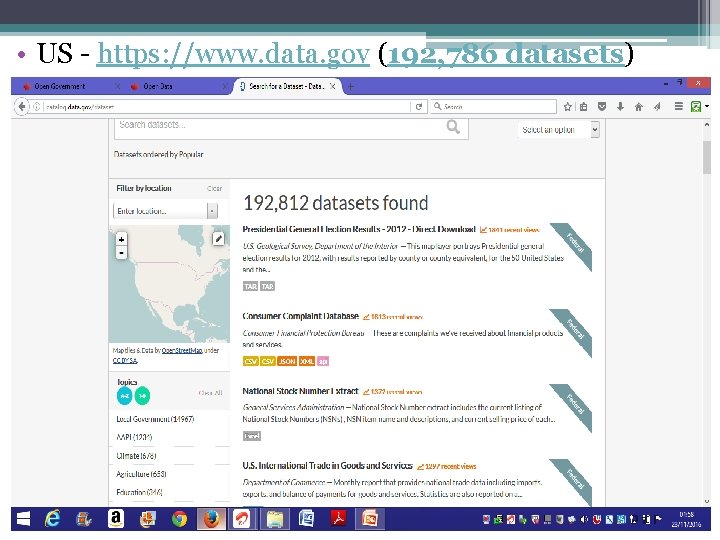Open File Explorer folder in taskbar
Screen dimensions: 720x540
pyautogui.click(x=275, y=519)
